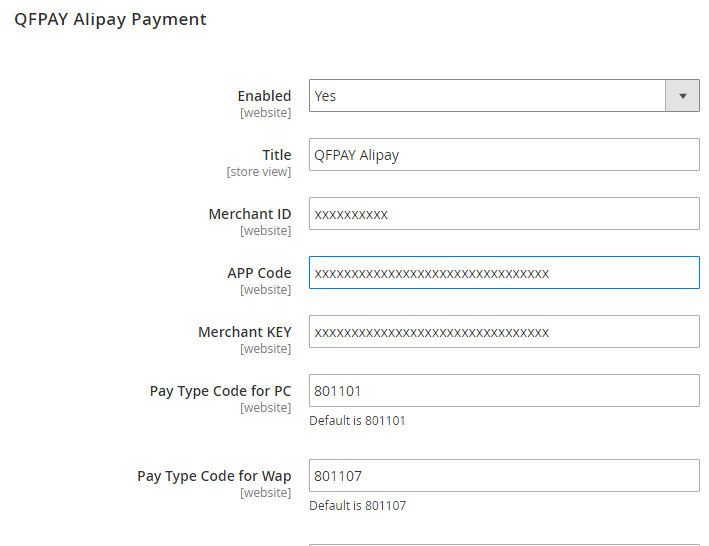Click the [store view] scope label under Title

point(259,172)
